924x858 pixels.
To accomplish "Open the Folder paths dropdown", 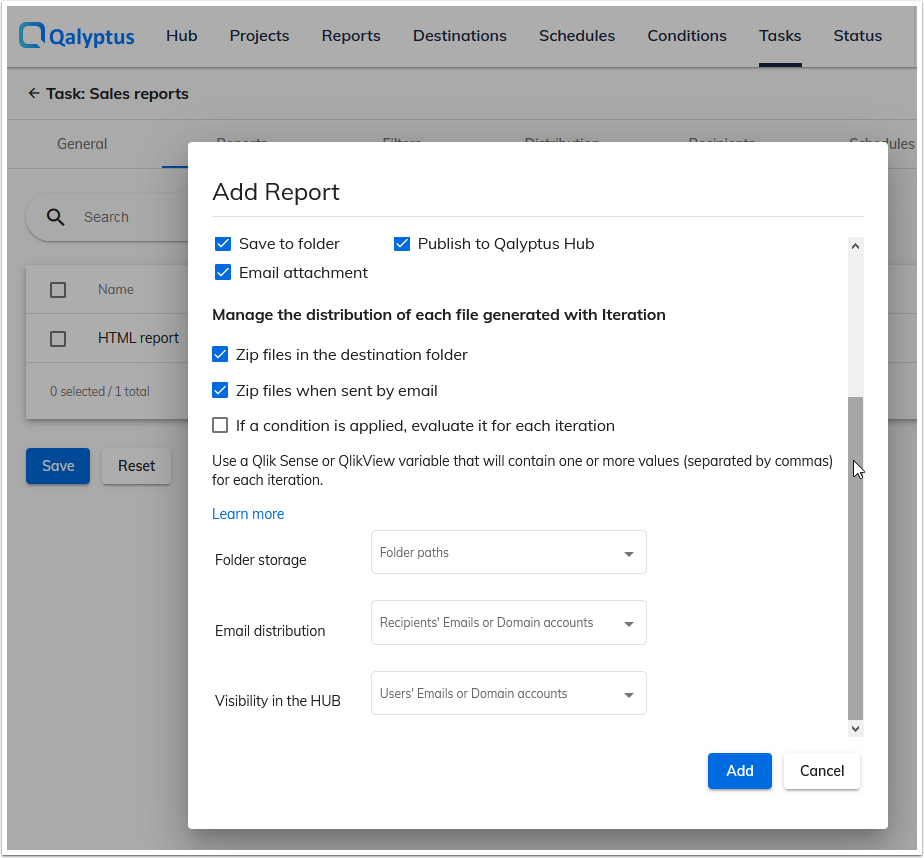I will click(508, 552).
